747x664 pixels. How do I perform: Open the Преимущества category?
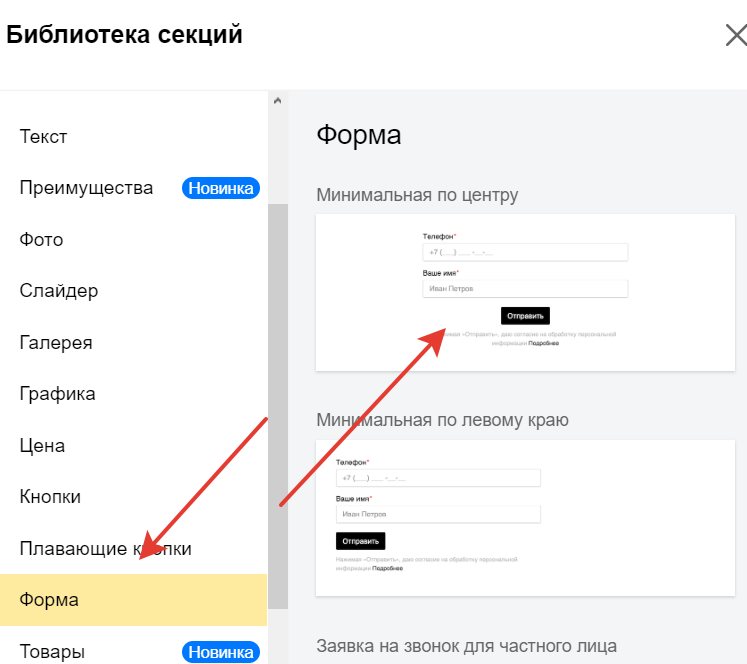(86, 188)
